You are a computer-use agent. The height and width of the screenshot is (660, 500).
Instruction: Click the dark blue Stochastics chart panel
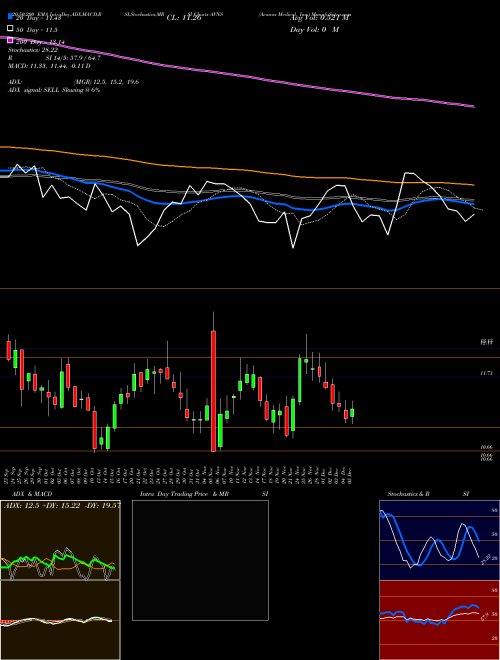click(x=439, y=540)
